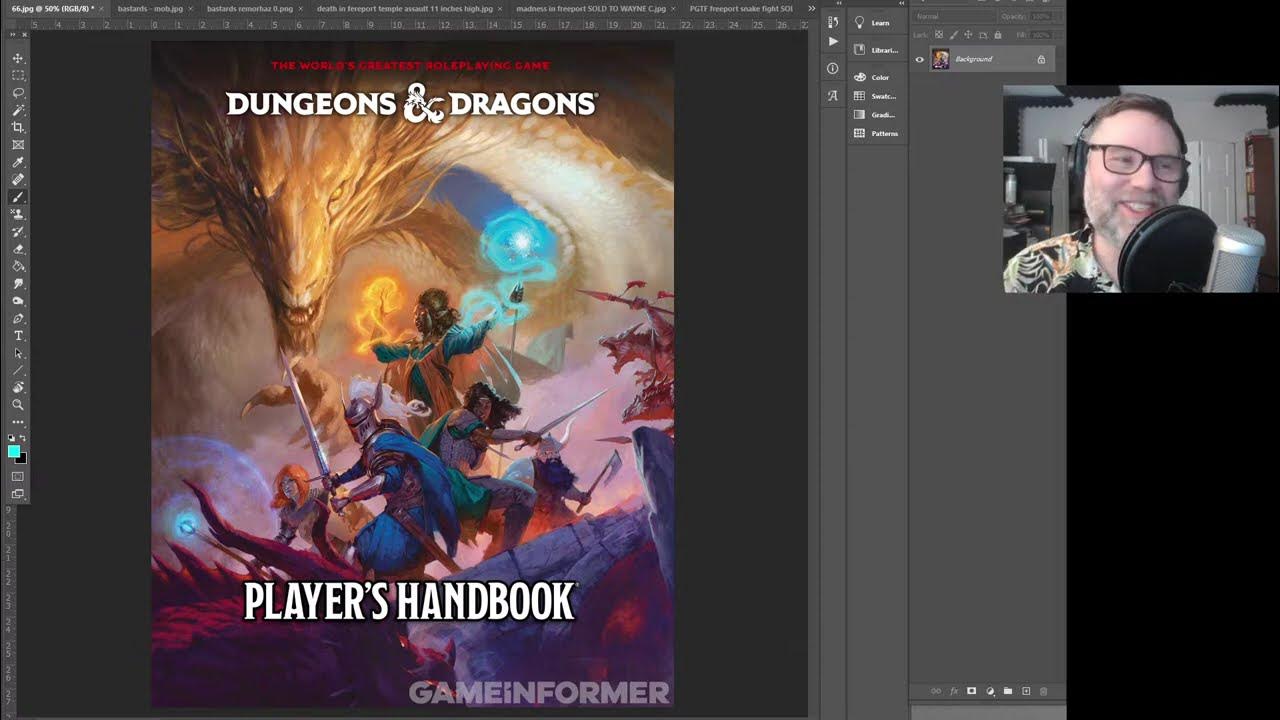The width and height of the screenshot is (1280, 720).
Task: Unlock the Background layer lock icon
Action: point(1041,59)
